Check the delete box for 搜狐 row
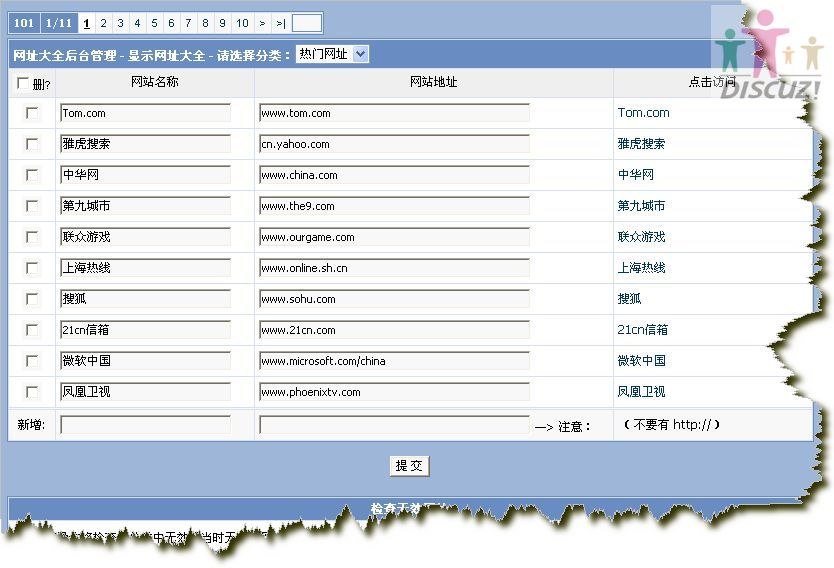834x568 pixels. [x=32, y=299]
